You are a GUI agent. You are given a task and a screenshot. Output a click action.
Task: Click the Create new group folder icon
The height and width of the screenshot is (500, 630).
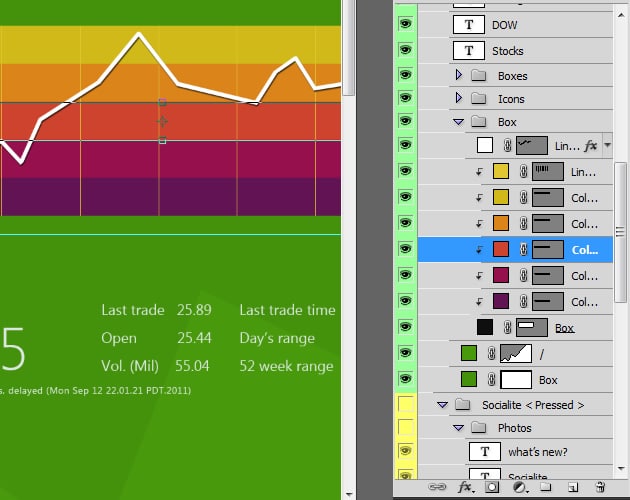(x=545, y=487)
